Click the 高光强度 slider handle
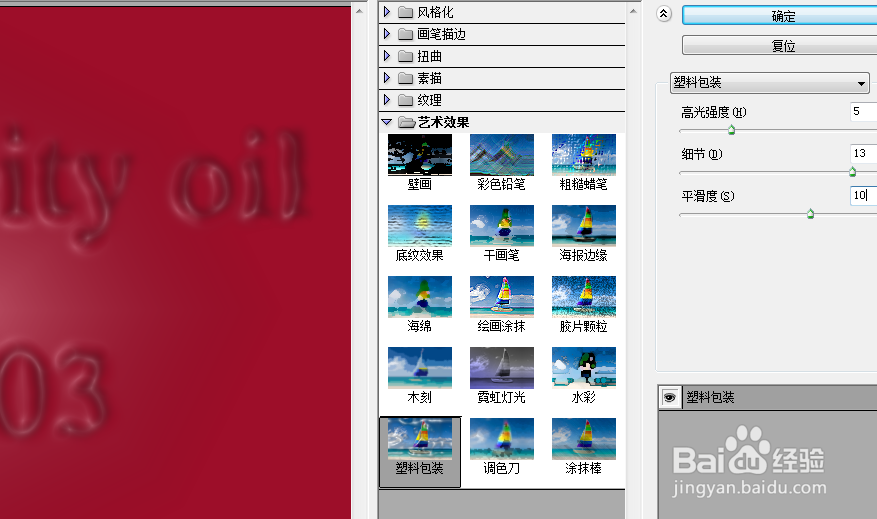This screenshot has height=519, width=877. (731, 130)
